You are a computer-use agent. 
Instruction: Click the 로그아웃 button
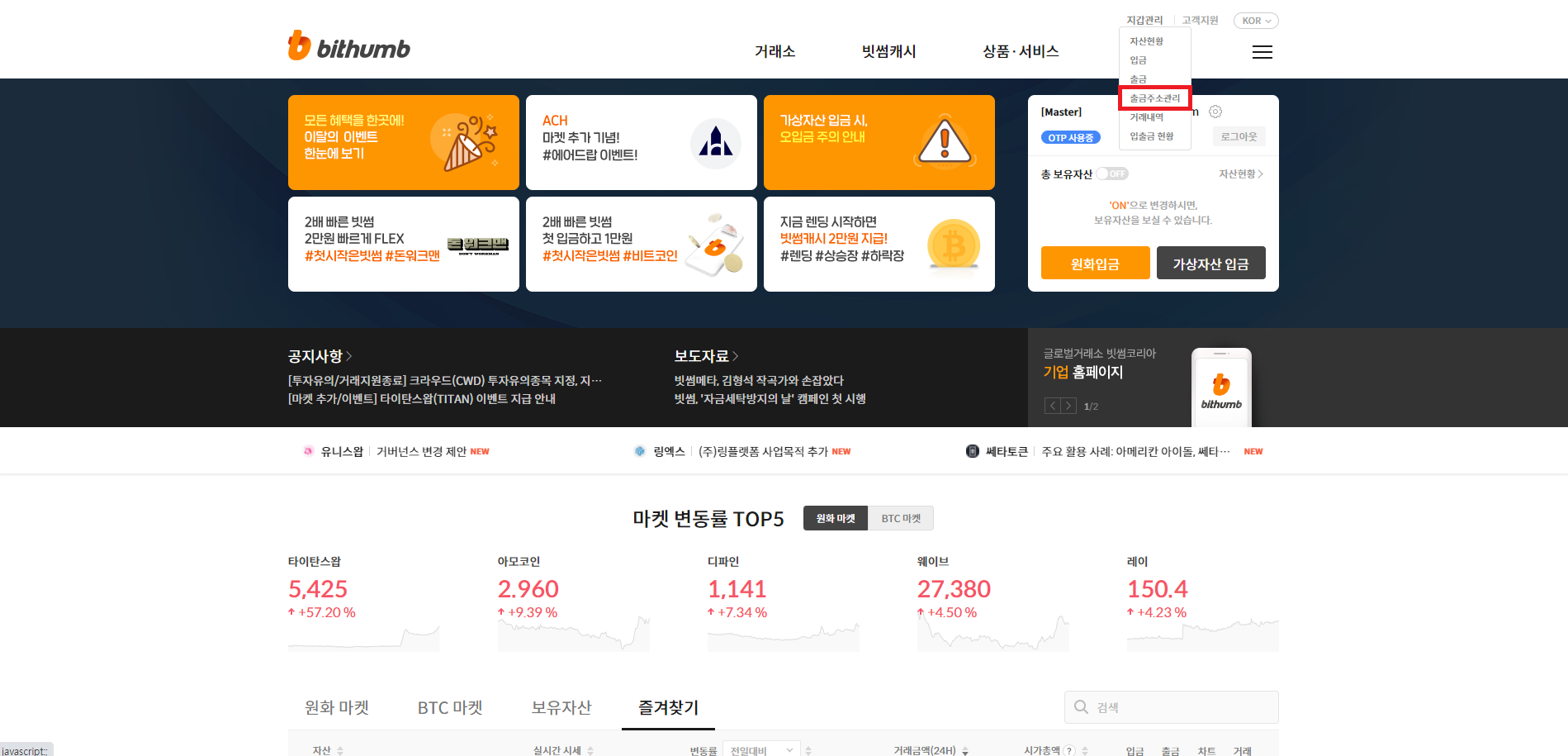coord(1239,136)
